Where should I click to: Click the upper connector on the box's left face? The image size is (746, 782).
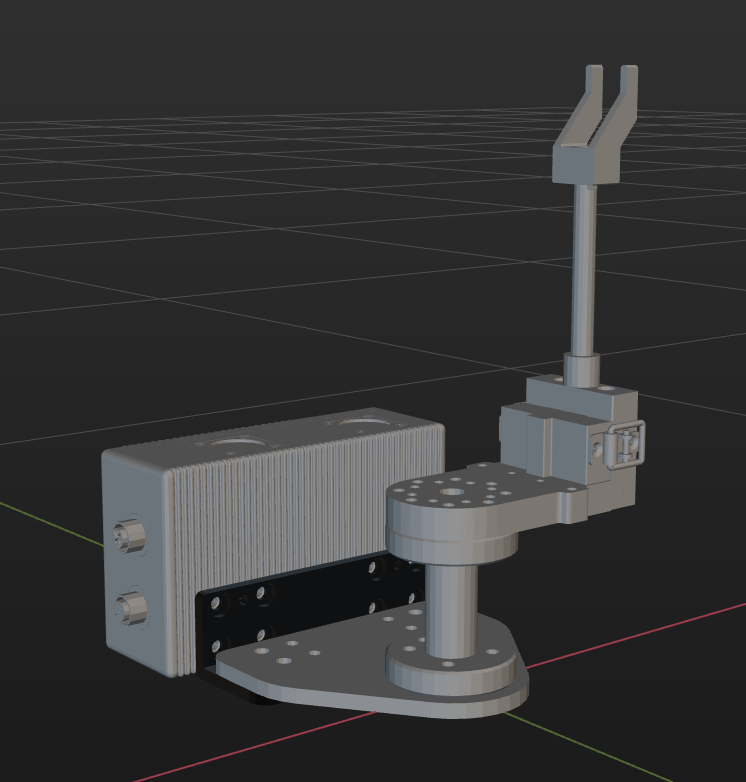[130, 537]
